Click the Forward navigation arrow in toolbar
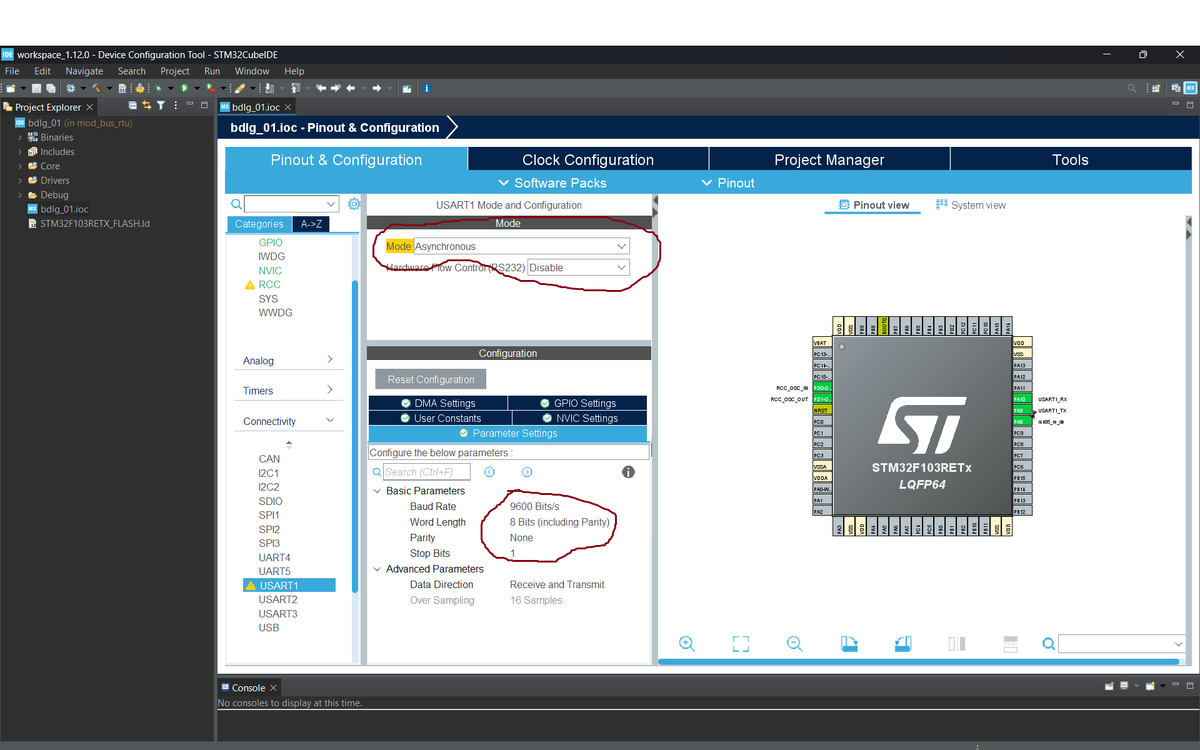 tap(376, 88)
